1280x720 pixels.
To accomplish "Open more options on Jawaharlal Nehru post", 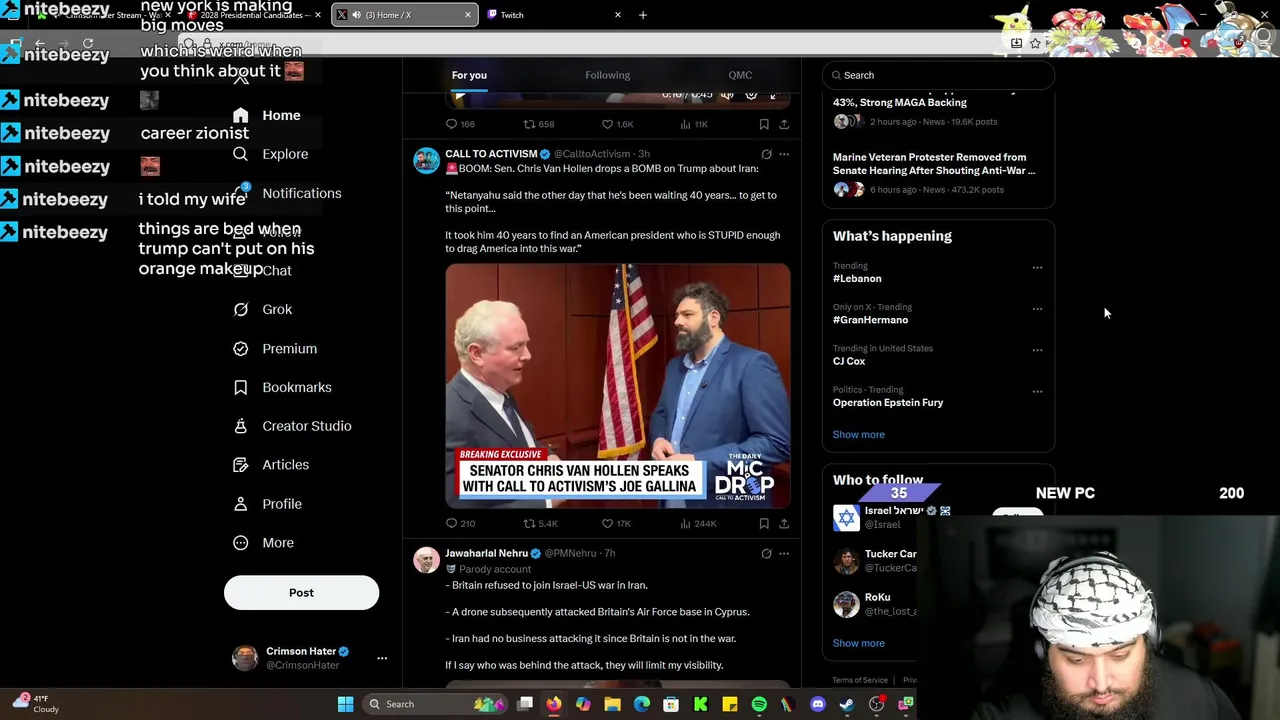I will pos(784,553).
